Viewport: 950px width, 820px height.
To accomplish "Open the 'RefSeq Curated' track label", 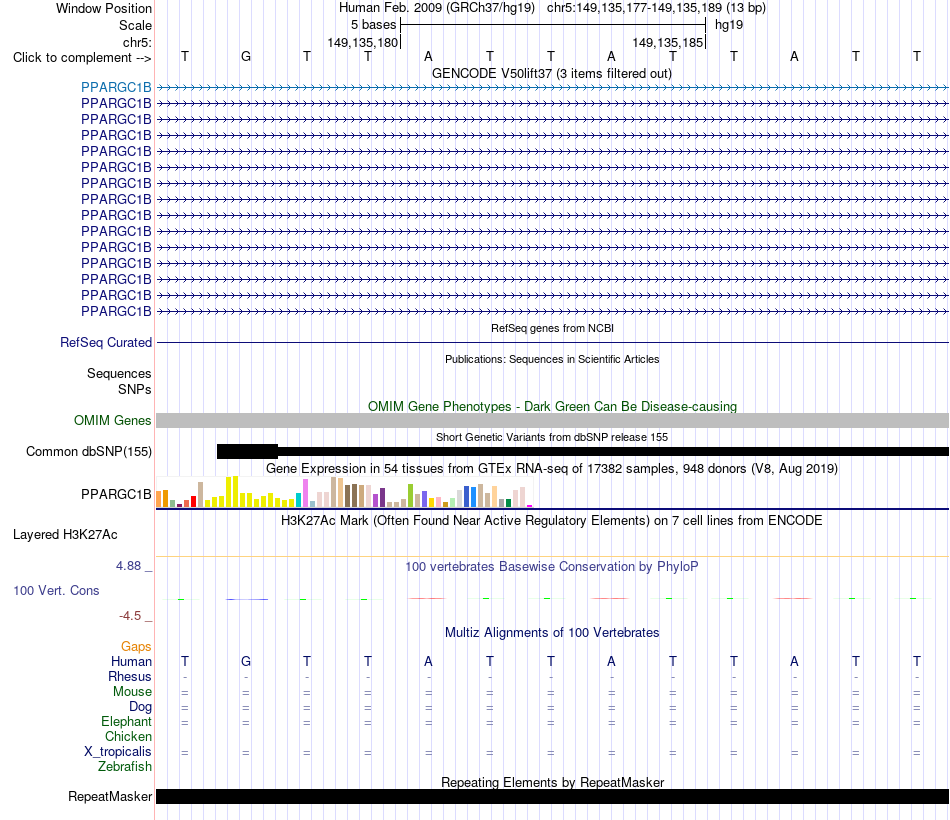I will 105,342.
